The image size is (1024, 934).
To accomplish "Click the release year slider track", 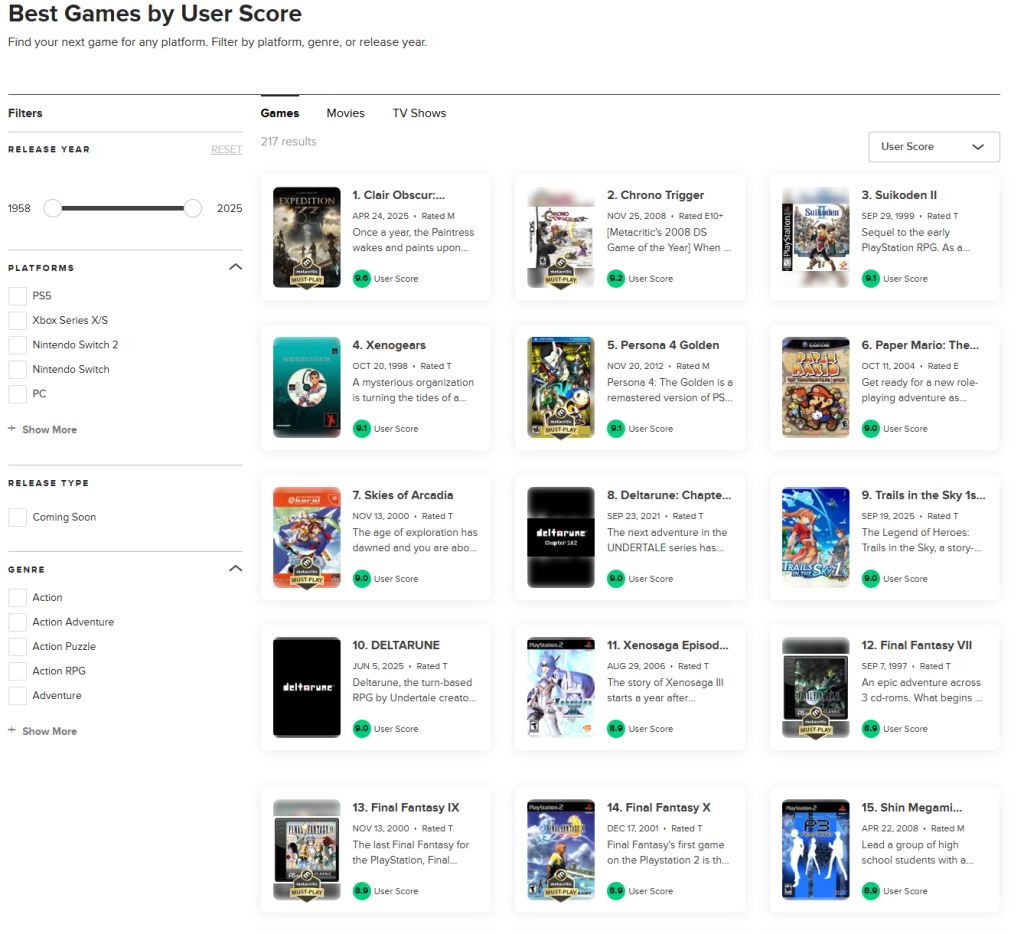I will [x=123, y=208].
